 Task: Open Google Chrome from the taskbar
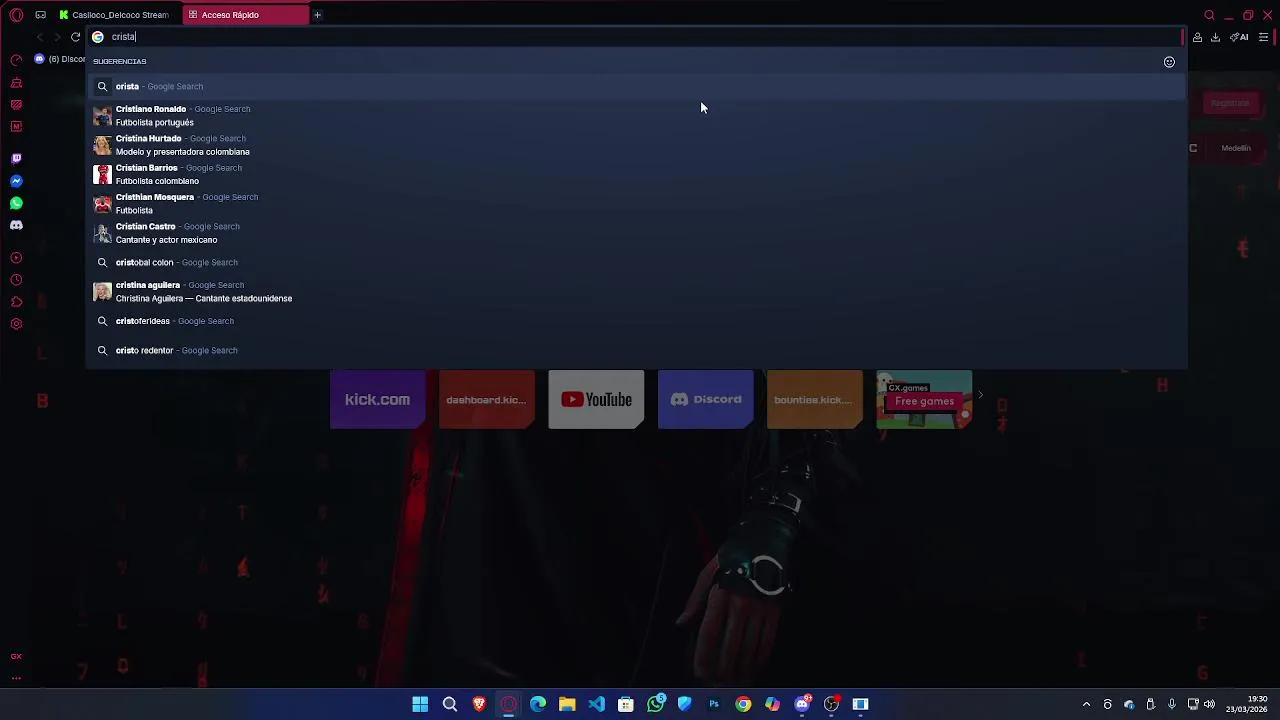743,704
